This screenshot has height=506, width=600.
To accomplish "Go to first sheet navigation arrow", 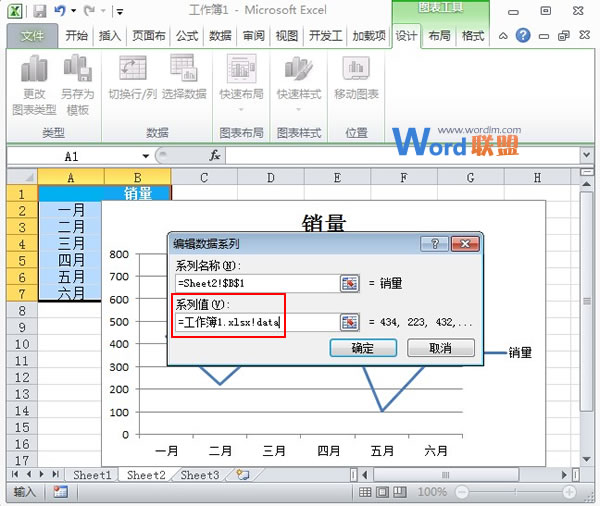I will pyautogui.click(x=15, y=475).
